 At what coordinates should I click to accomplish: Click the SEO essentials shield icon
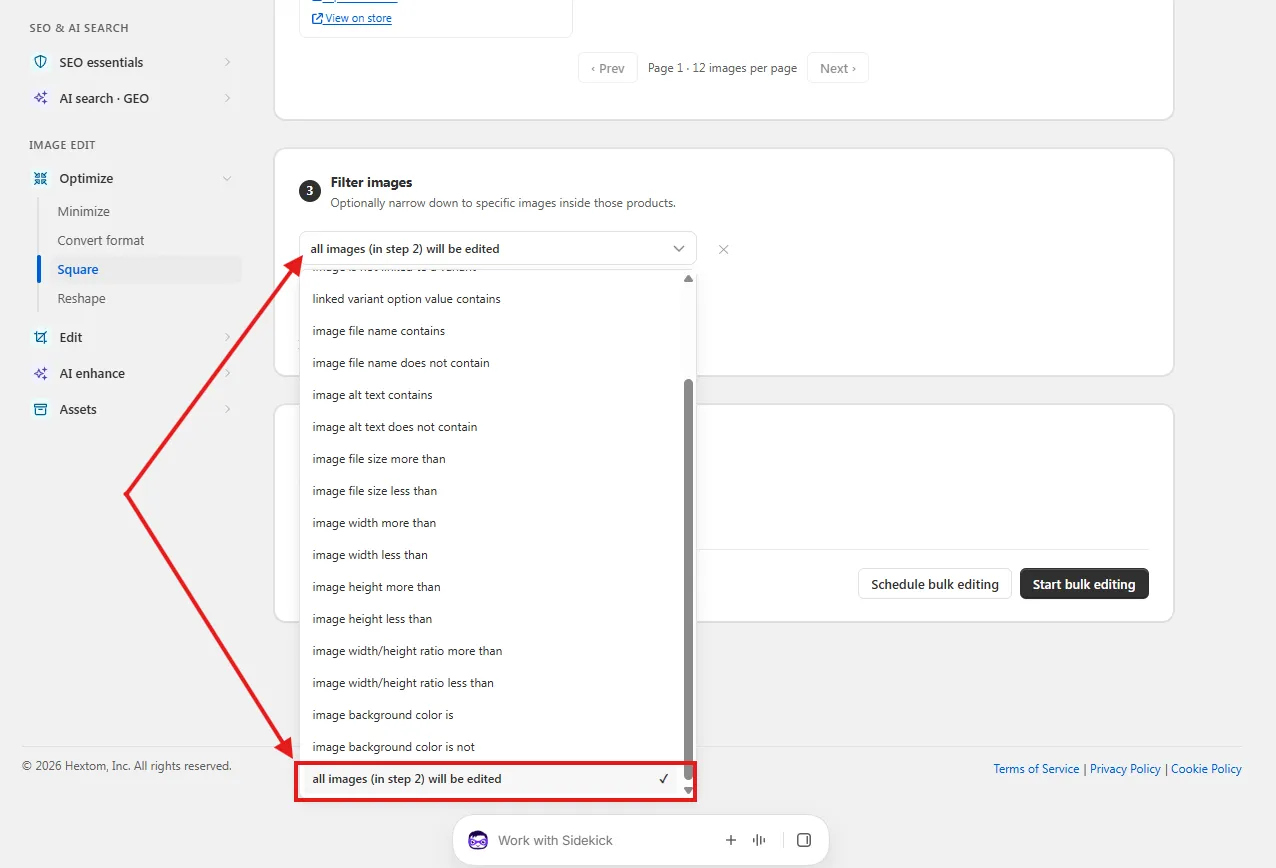tap(40, 62)
